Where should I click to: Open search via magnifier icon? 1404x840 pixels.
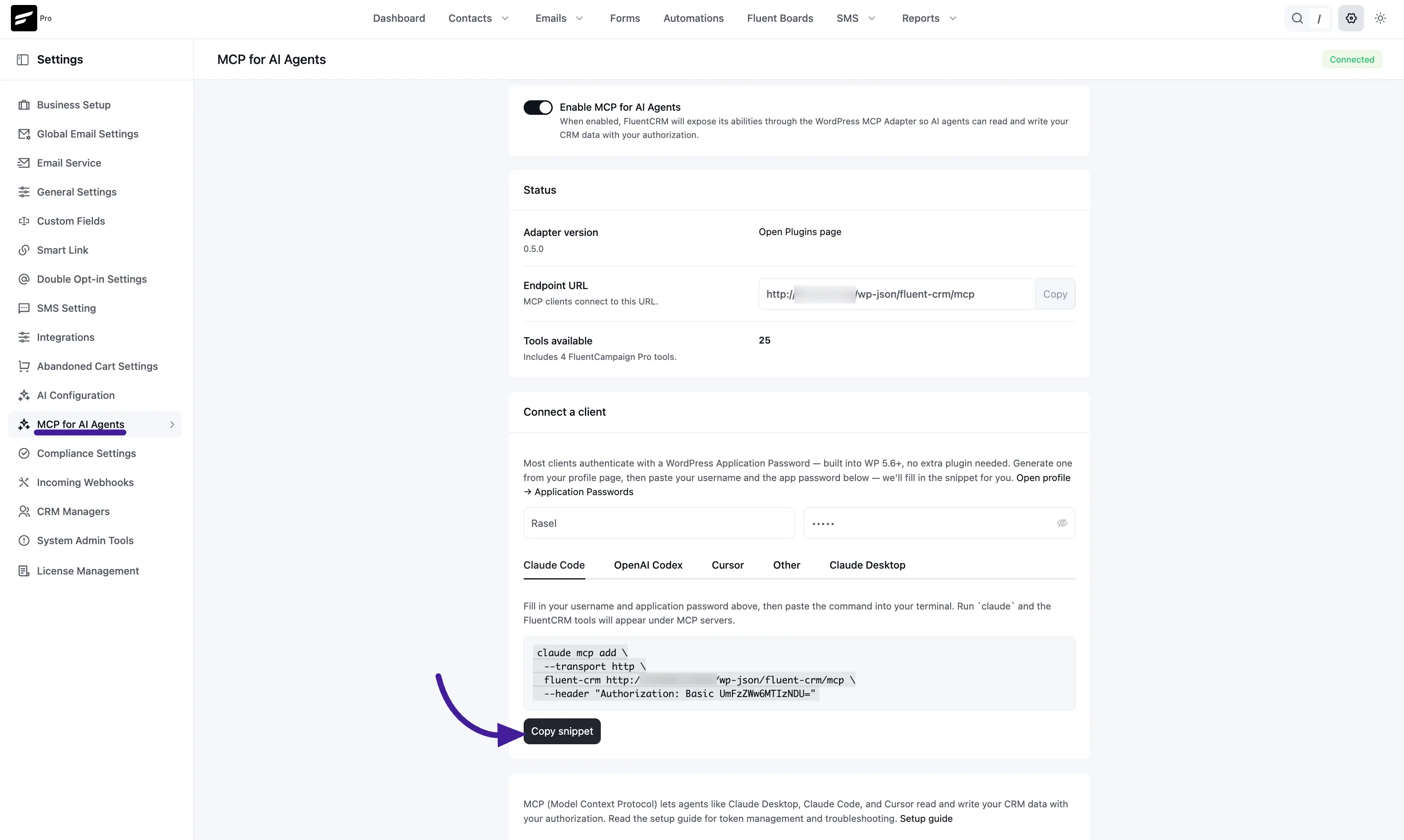1297,18
